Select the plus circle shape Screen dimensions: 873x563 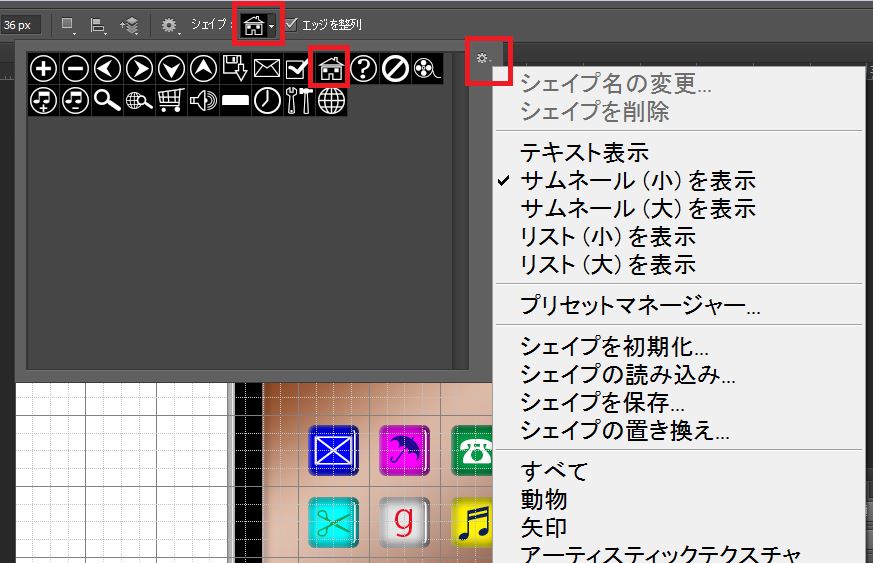43,69
